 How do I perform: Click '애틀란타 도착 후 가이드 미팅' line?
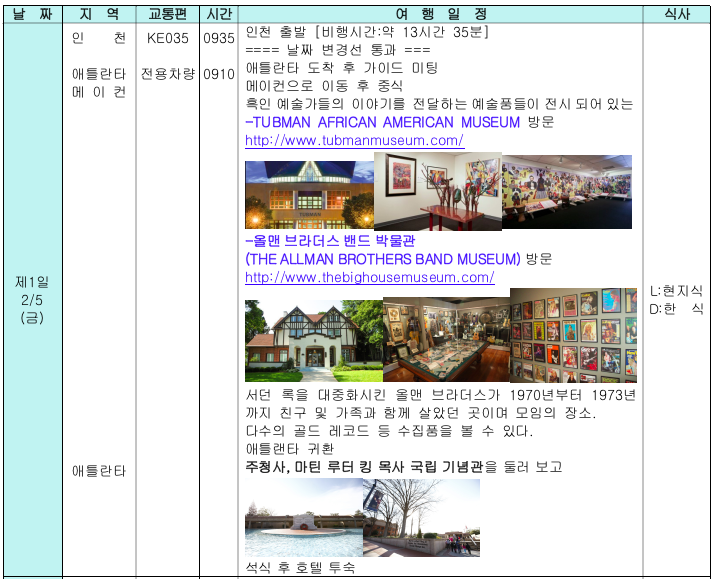pyautogui.click(x=342, y=68)
